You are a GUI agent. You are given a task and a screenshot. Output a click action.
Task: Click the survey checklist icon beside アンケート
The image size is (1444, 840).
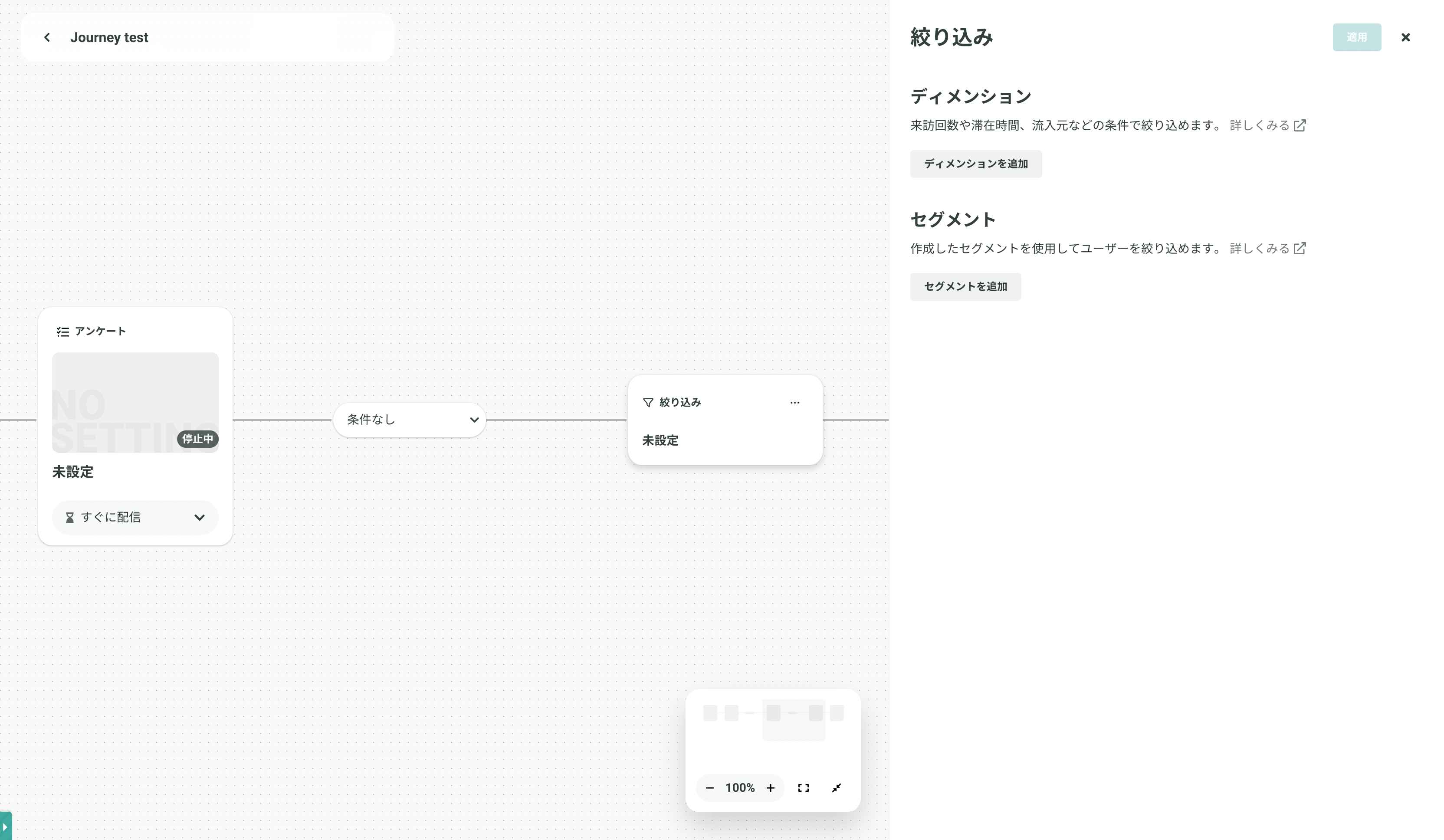(x=62, y=331)
